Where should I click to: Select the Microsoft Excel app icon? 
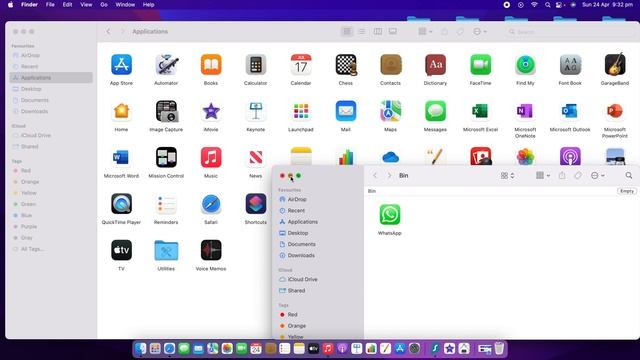[480, 111]
